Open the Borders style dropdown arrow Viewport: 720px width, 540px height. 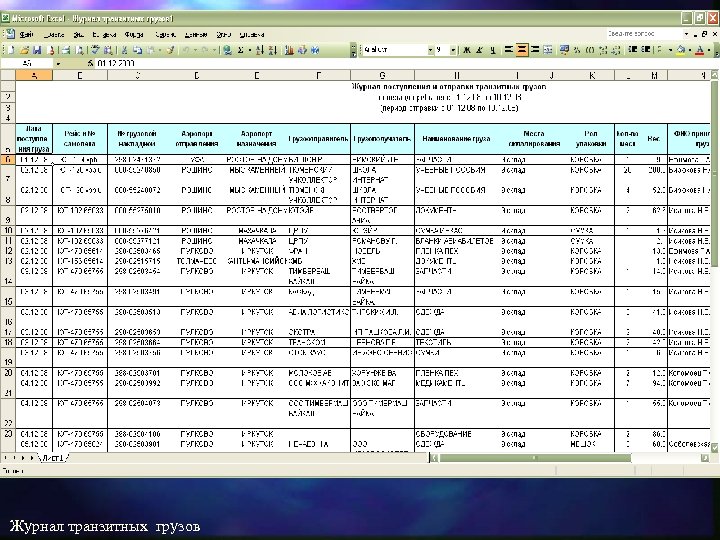click(670, 50)
